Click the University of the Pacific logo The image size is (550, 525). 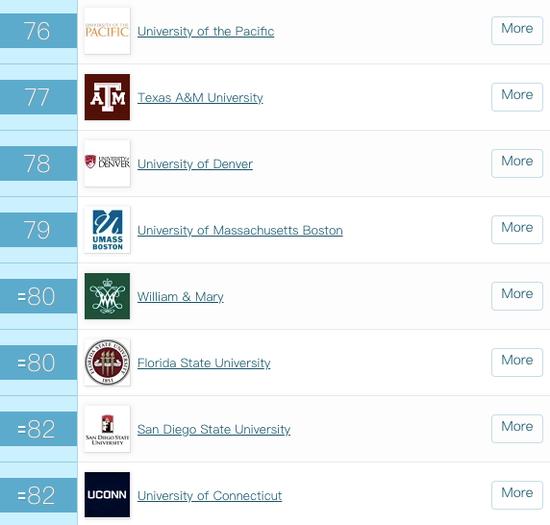coord(107,31)
